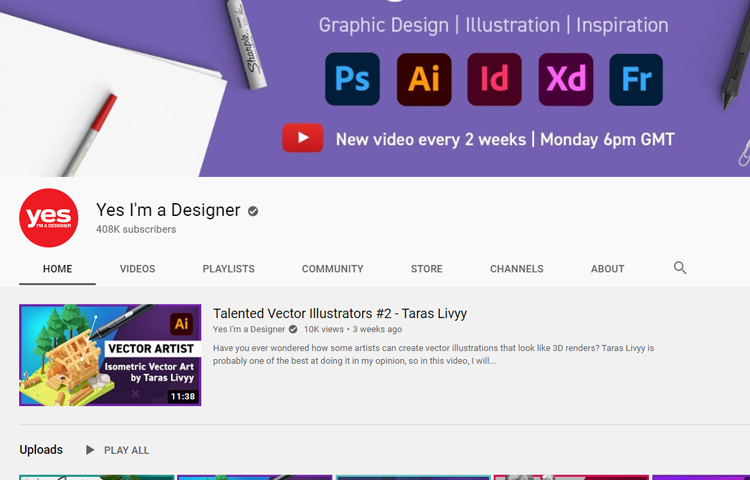750x480 pixels.
Task: Click the Photoshop Ps icon in banner
Action: pyautogui.click(x=353, y=79)
